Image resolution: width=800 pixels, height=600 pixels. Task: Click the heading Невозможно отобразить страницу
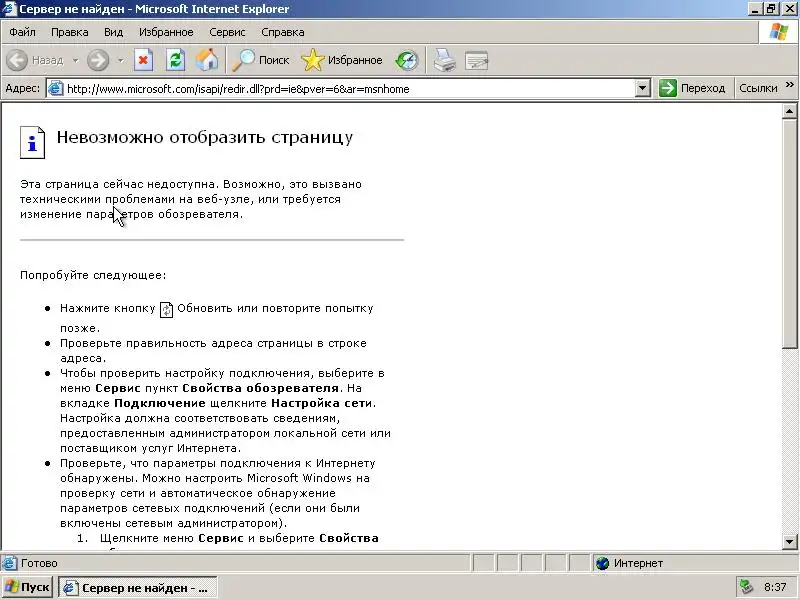[x=205, y=137]
